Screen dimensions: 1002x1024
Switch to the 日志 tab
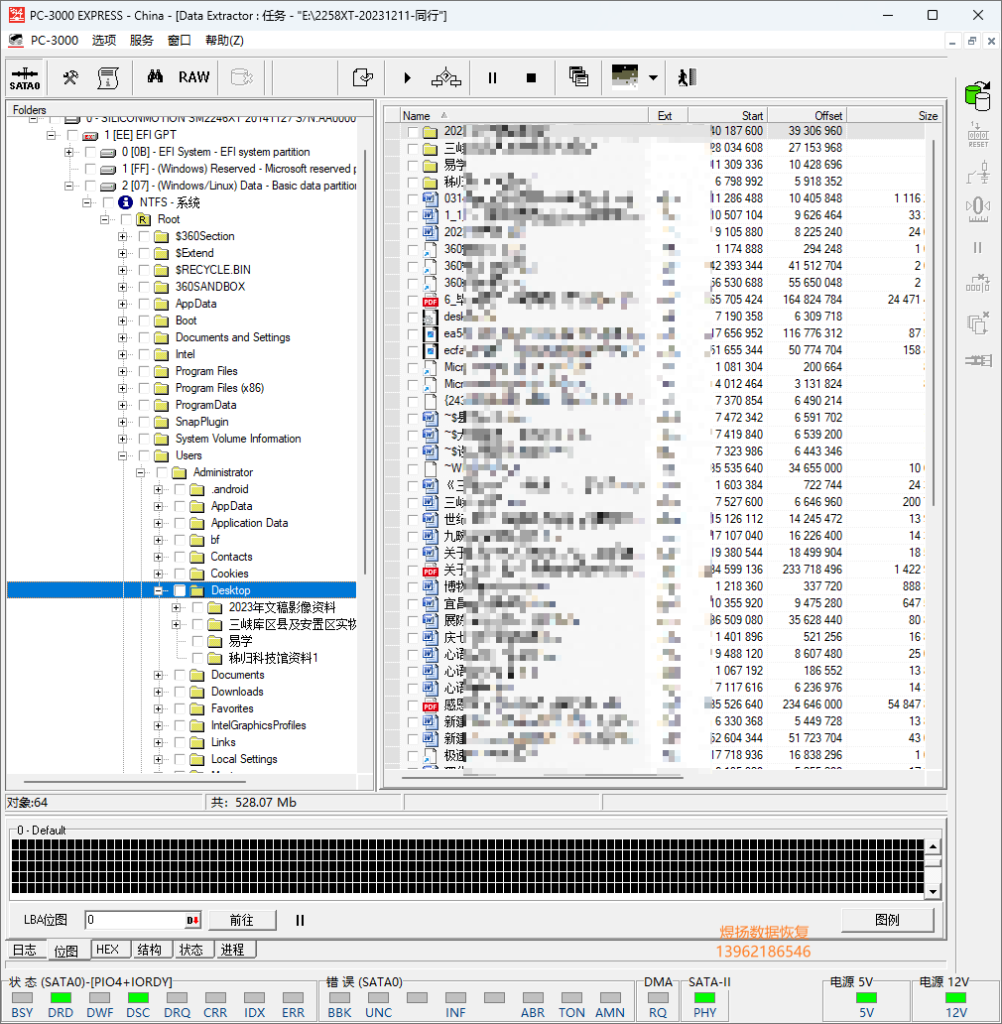[25, 950]
